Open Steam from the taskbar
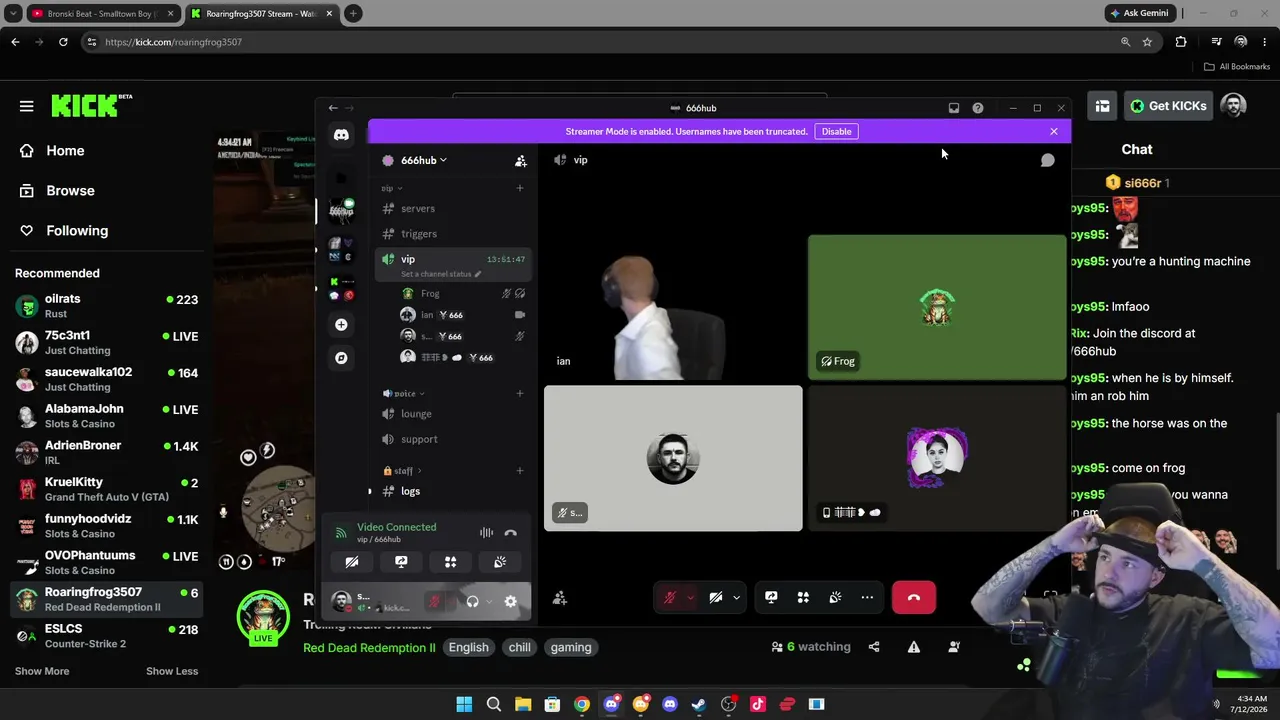1280x720 pixels. [x=699, y=704]
